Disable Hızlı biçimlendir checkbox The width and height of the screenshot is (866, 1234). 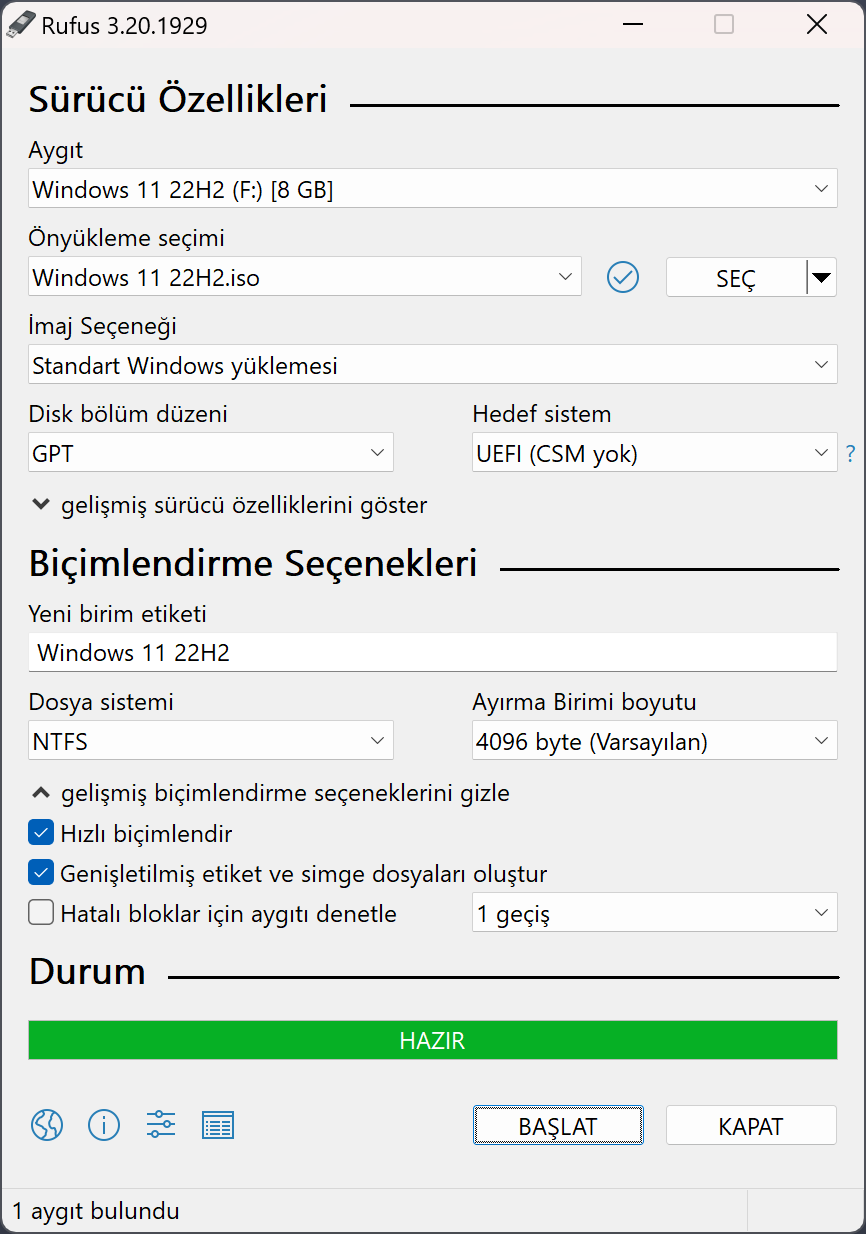(41, 832)
